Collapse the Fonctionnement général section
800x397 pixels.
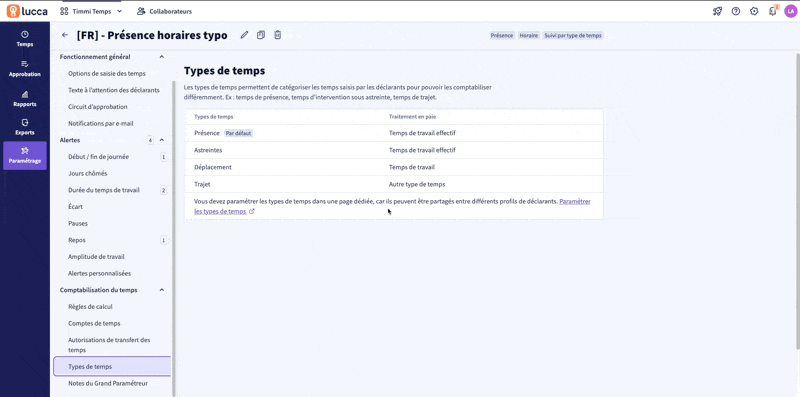point(162,57)
